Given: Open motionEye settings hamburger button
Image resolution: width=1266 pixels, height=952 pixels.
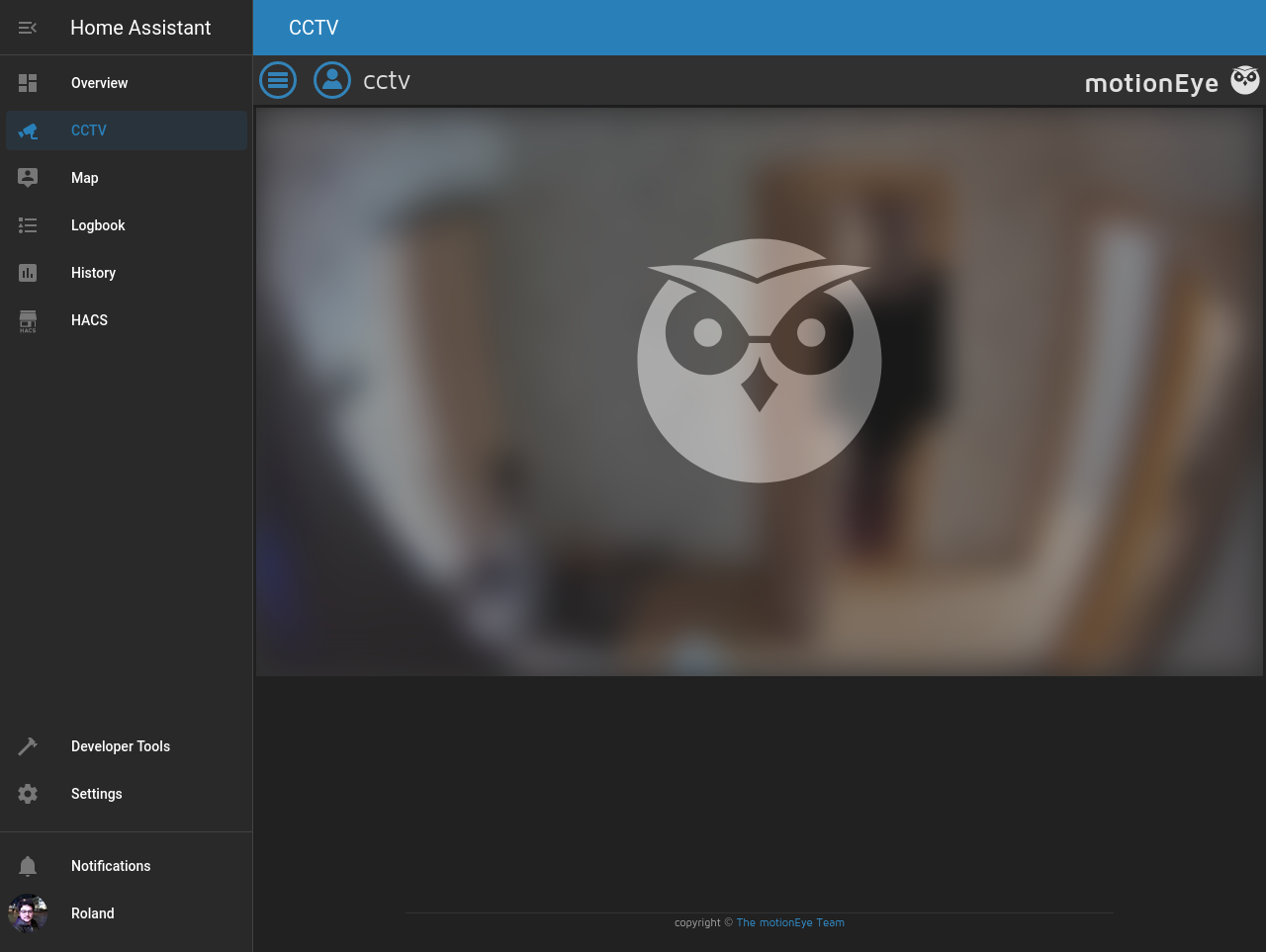Looking at the screenshot, I should tap(278, 80).
